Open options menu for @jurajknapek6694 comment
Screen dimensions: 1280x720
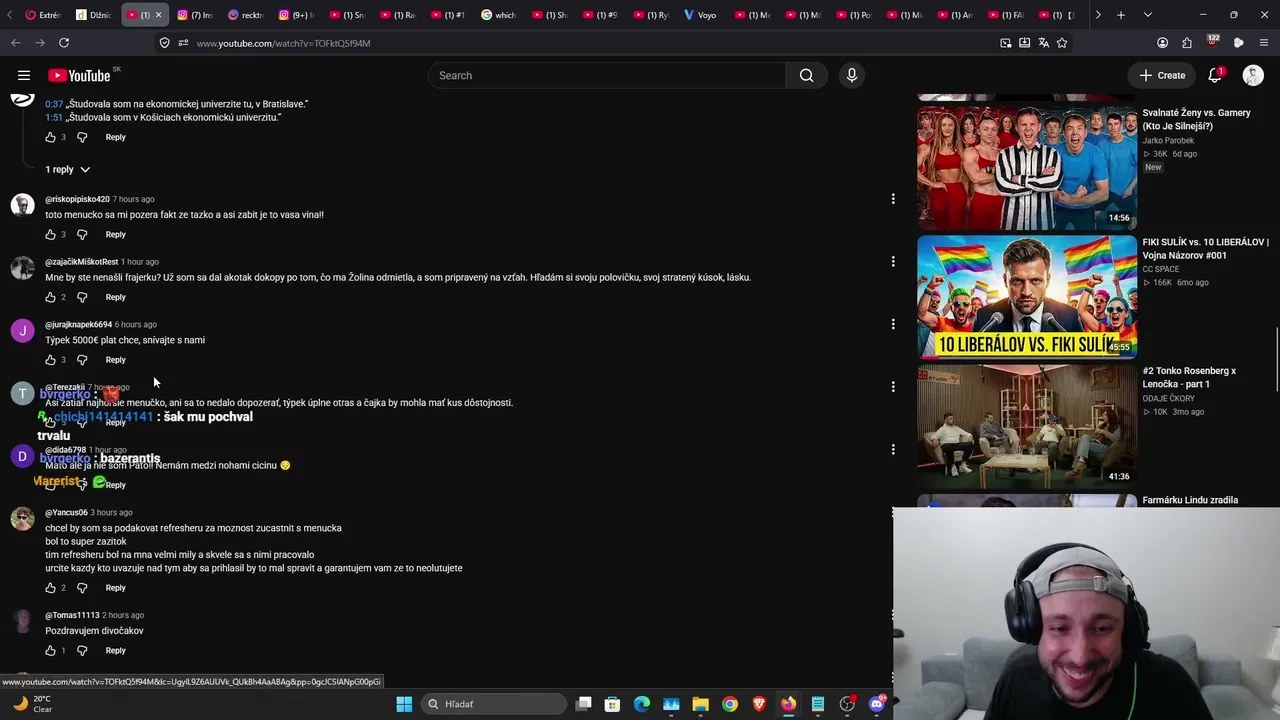pyautogui.click(x=893, y=324)
